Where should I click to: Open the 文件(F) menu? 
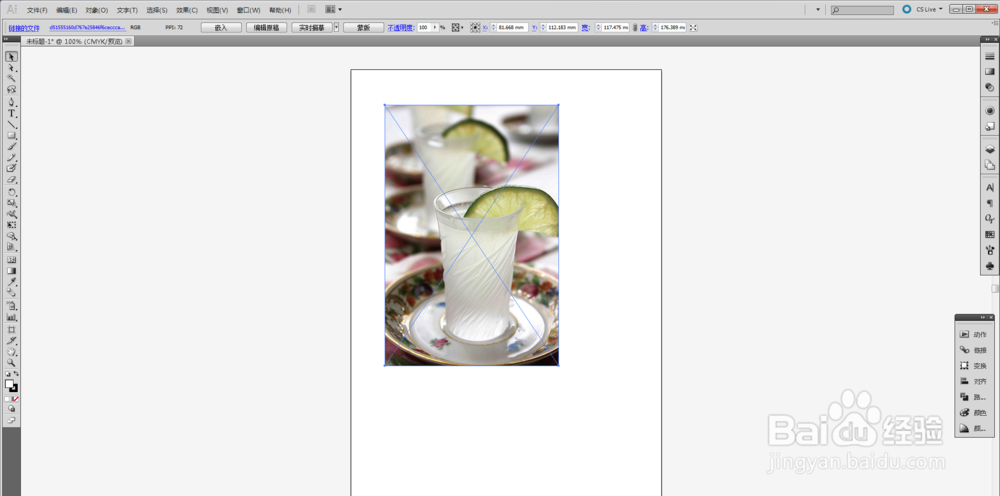37,10
